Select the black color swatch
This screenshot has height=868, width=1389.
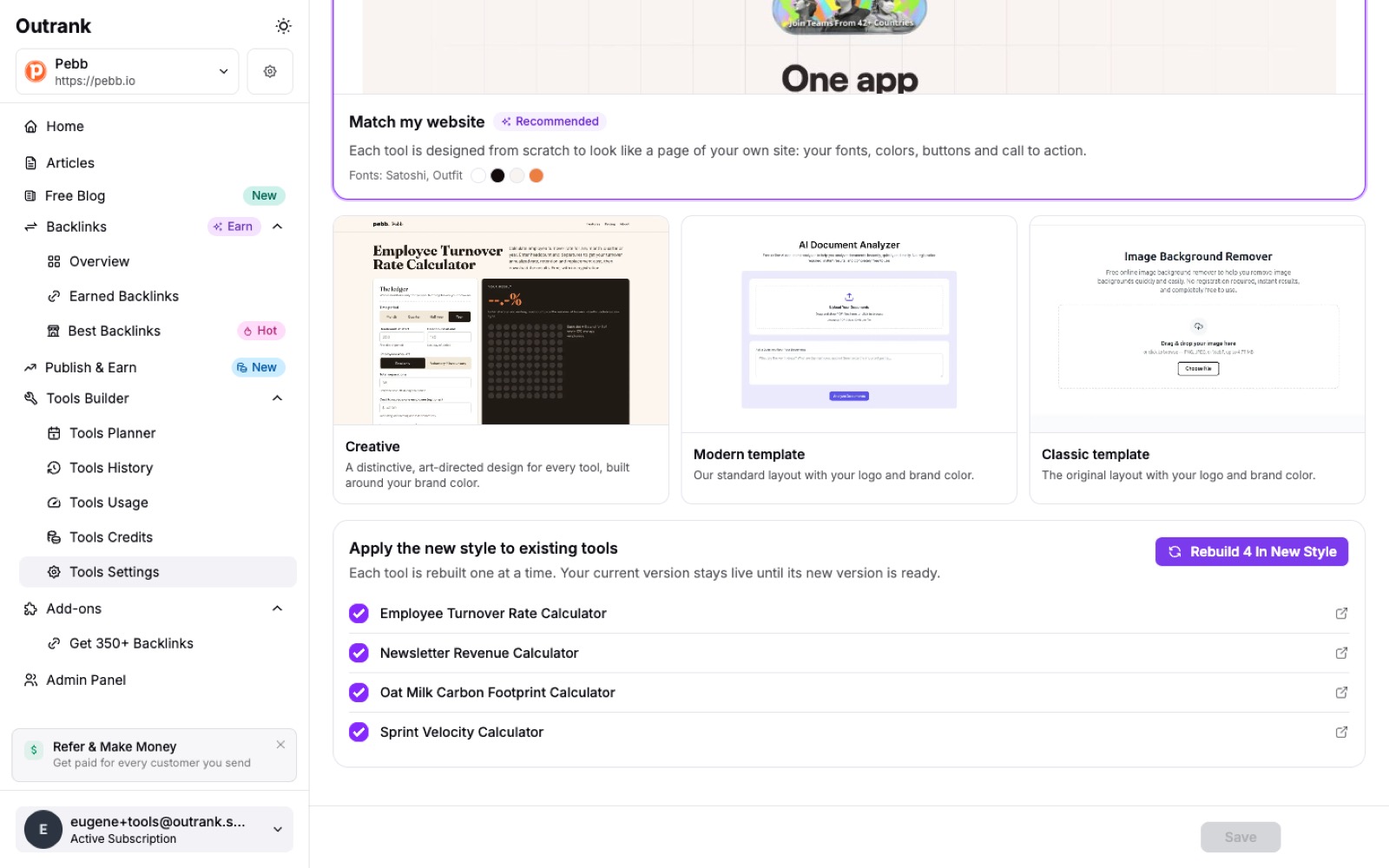[x=497, y=175]
